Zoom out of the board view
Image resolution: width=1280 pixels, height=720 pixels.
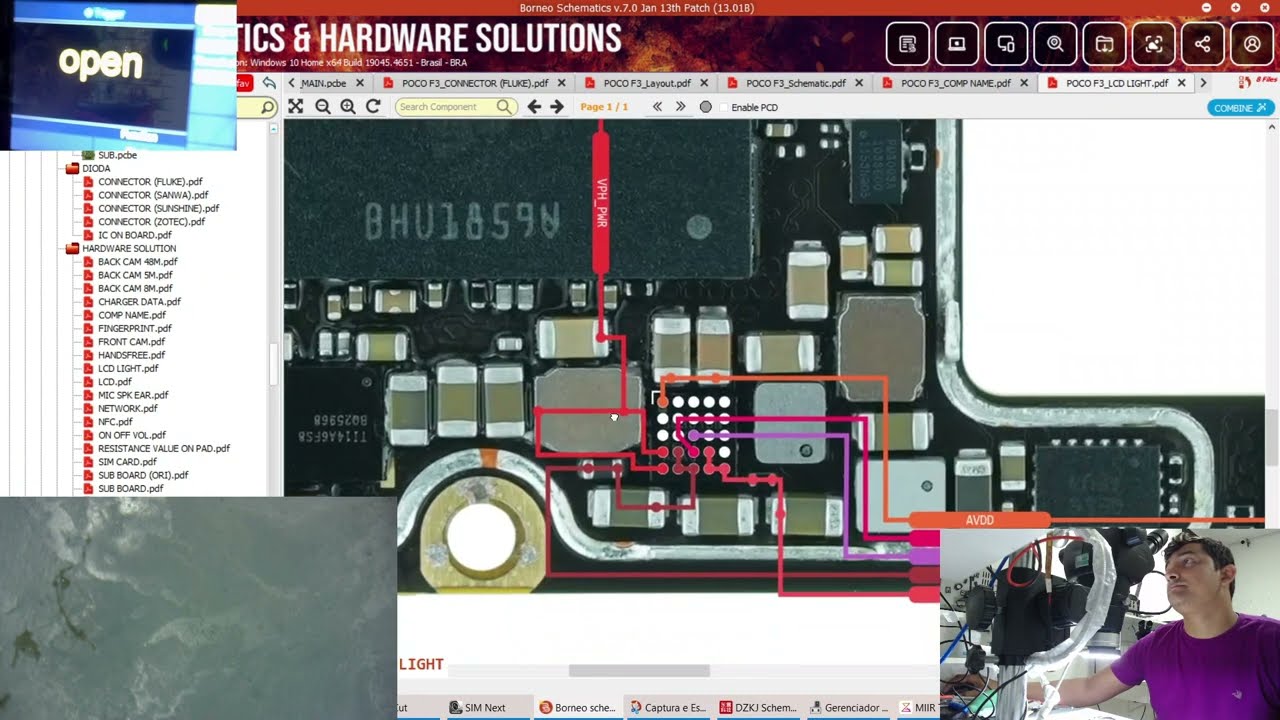[x=322, y=106]
